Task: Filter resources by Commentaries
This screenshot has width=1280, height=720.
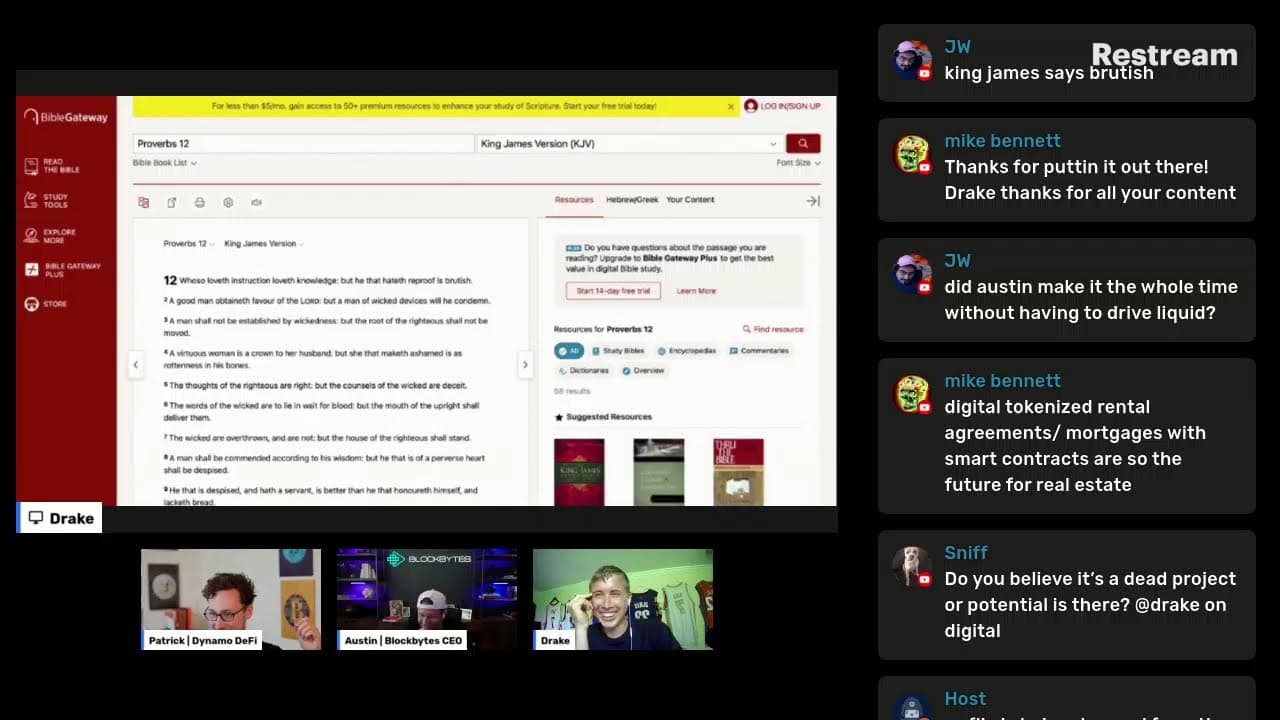Action: (759, 351)
